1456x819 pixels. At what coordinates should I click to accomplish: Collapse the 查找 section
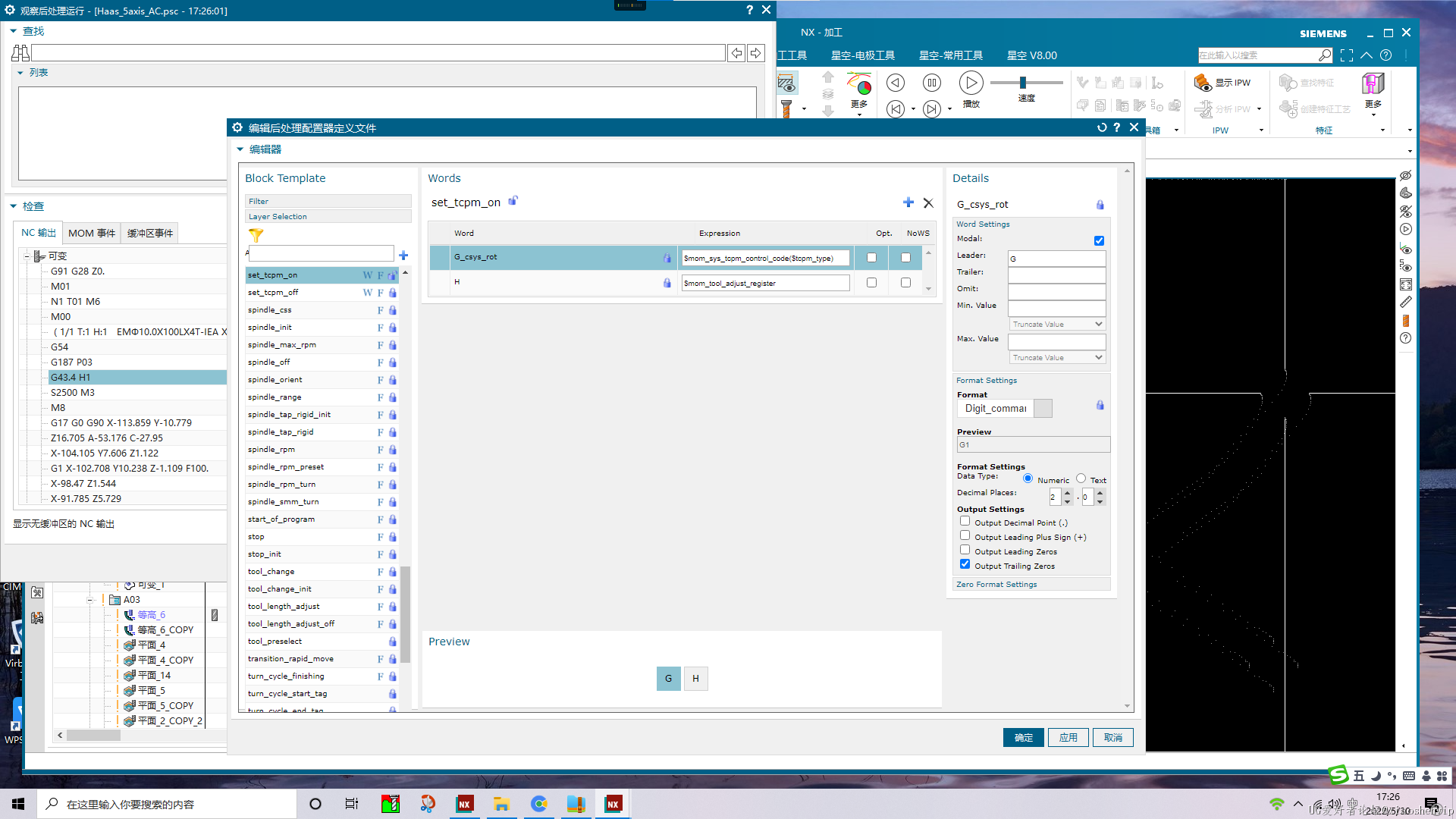[13, 31]
